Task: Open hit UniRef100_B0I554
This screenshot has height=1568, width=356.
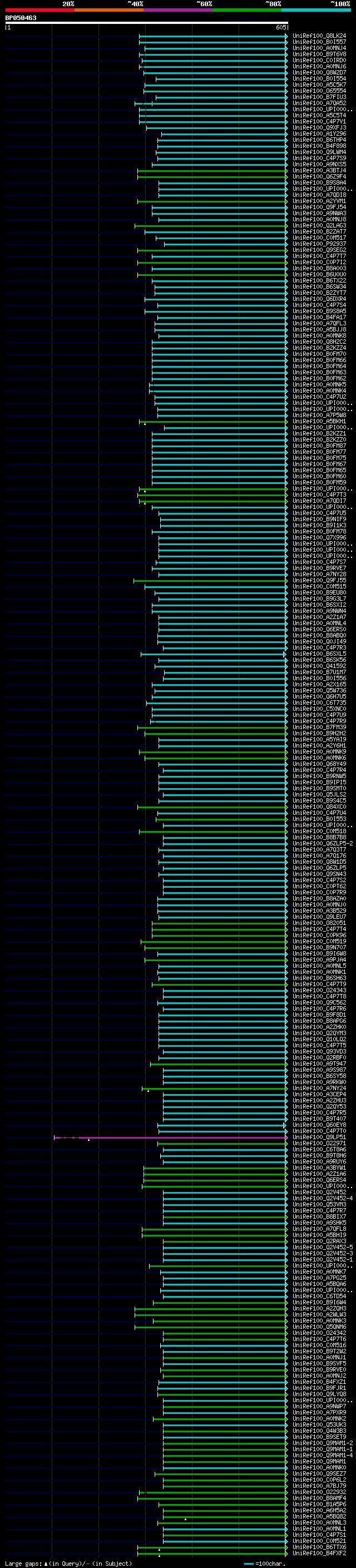Action: [319, 78]
